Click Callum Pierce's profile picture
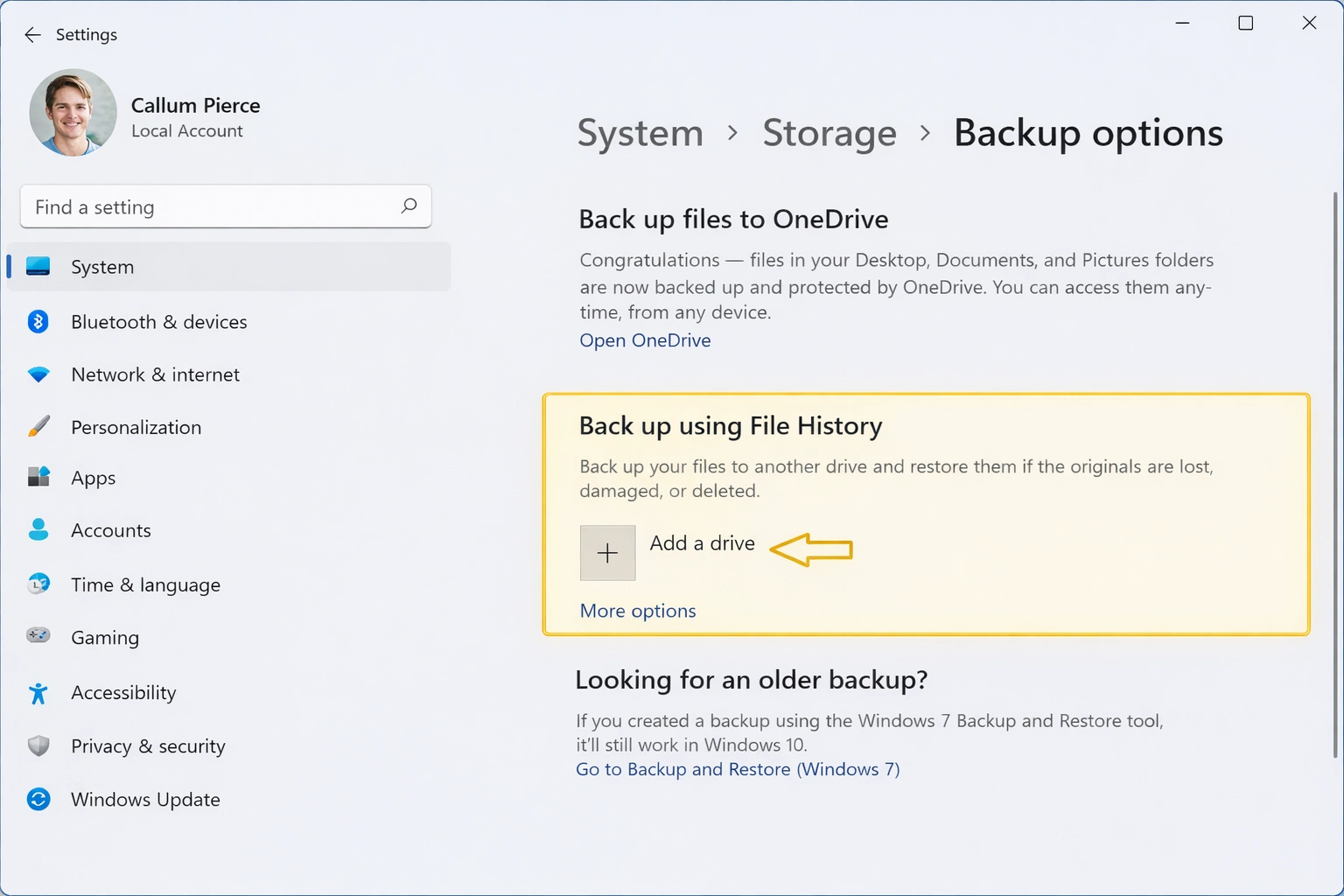Viewport: 1344px width, 896px height. 73,112
